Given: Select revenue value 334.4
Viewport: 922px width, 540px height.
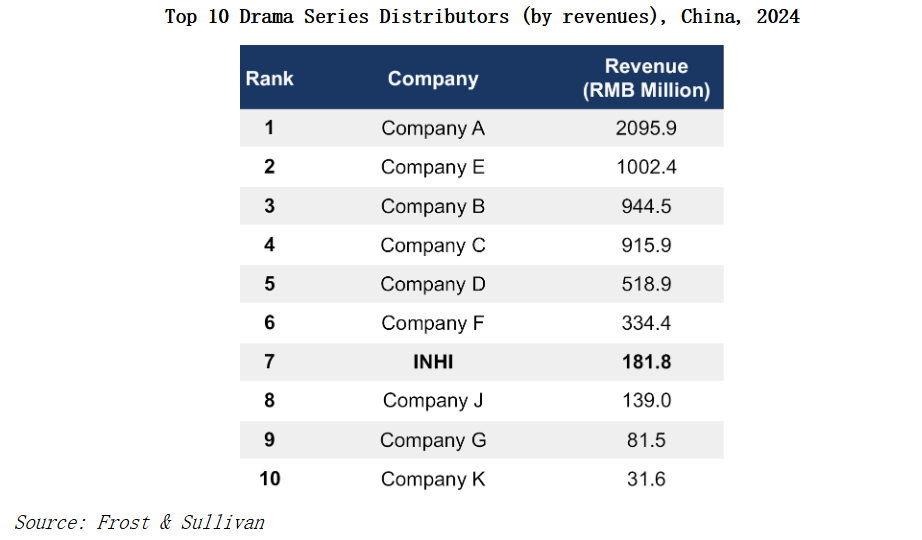Looking at the screenshot, I should 646,323.
